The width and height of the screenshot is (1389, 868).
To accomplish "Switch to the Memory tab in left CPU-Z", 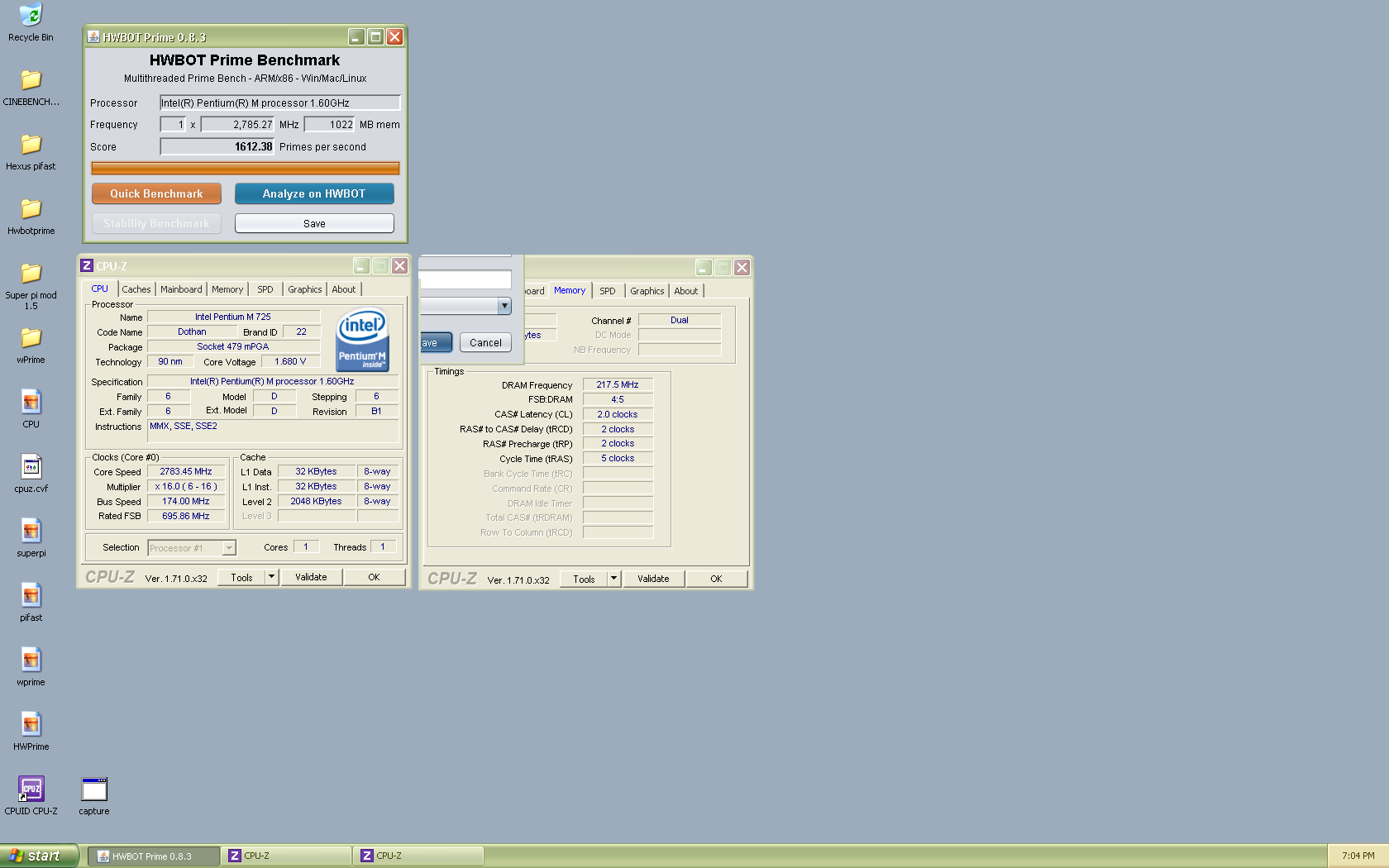I will coord(227,289).
